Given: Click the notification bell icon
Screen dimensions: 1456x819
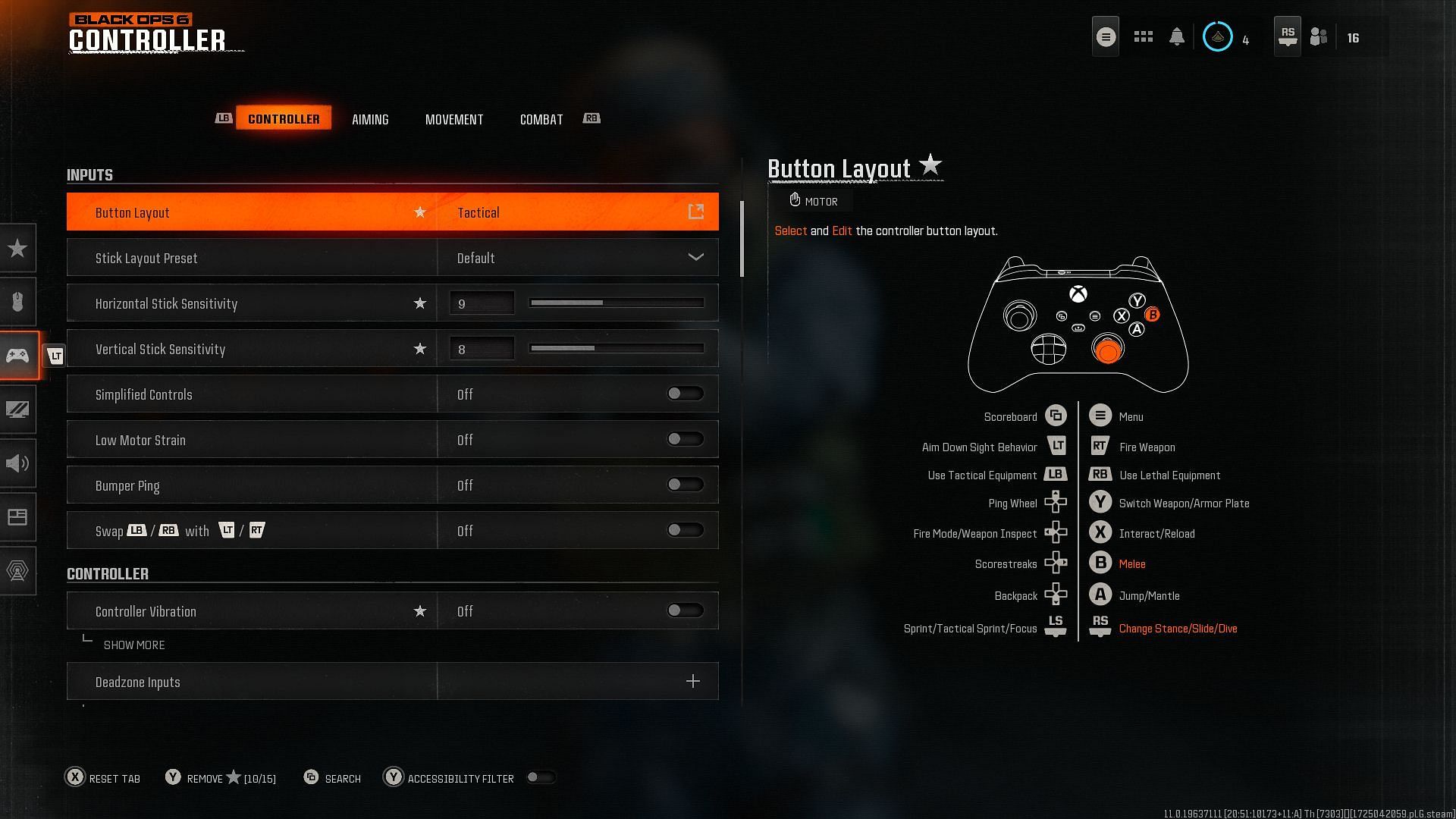Looking at the screenshot, I should [1177, 37].
